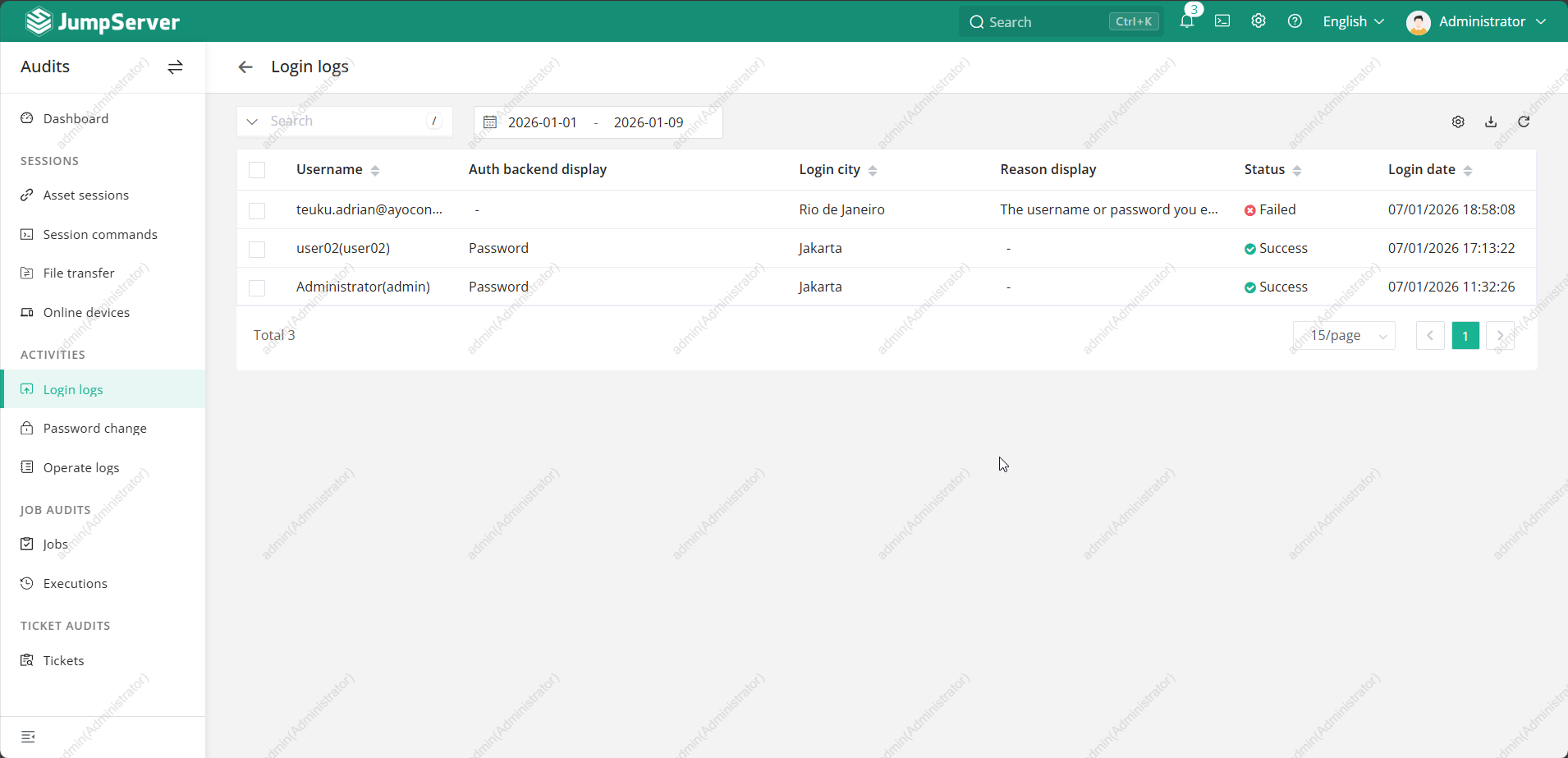Open Operate logs in sidebar
Screen dimensions: 1568x758
(x=81, y=467)
